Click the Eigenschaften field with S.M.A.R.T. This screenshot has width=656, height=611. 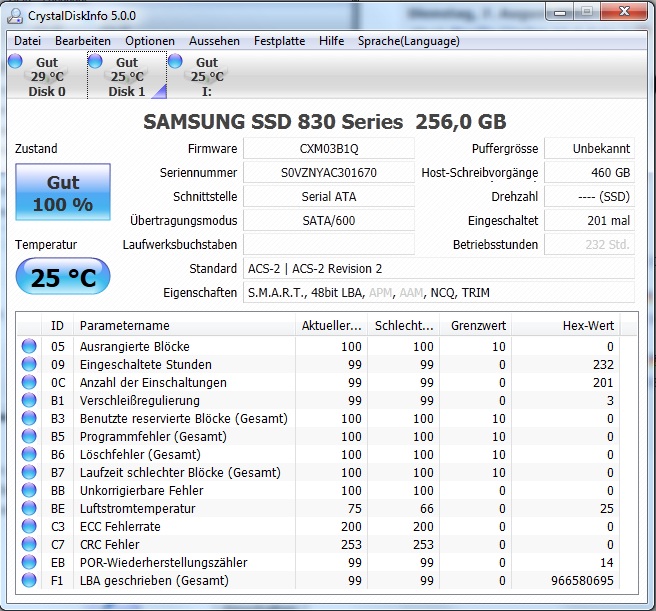pyautogui.click(x=439, y=293)
